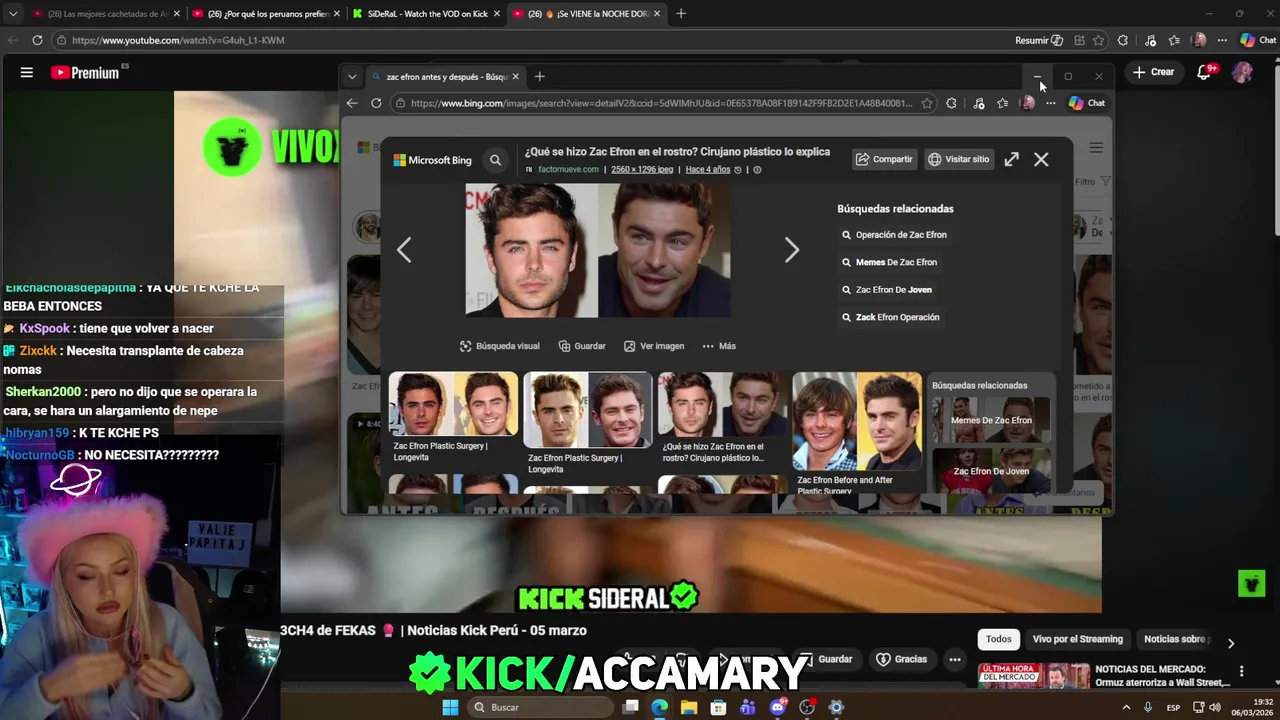Open the factornueve.com source link
Viewport: 1280px width, 720px height.
[x=568, y=169]
